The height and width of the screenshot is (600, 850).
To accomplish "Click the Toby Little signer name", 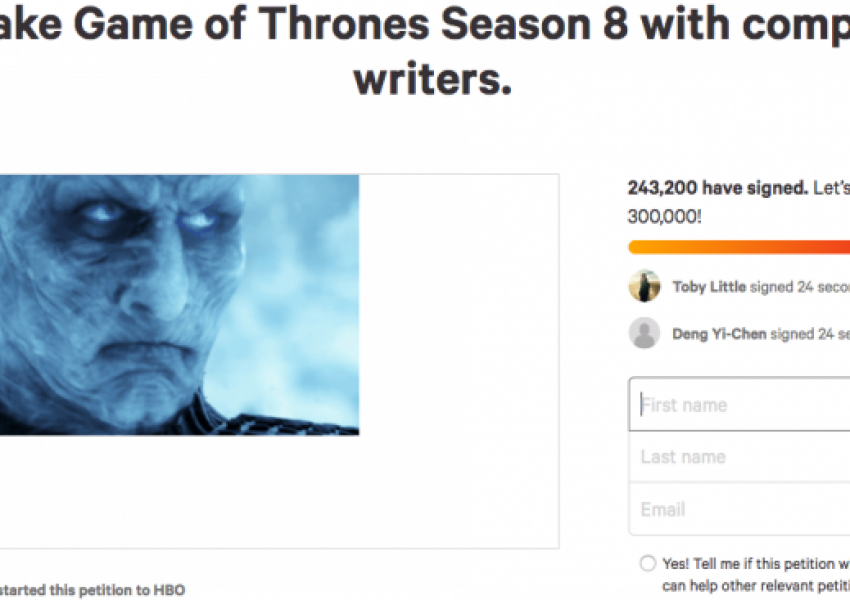I will click(709, 287).
